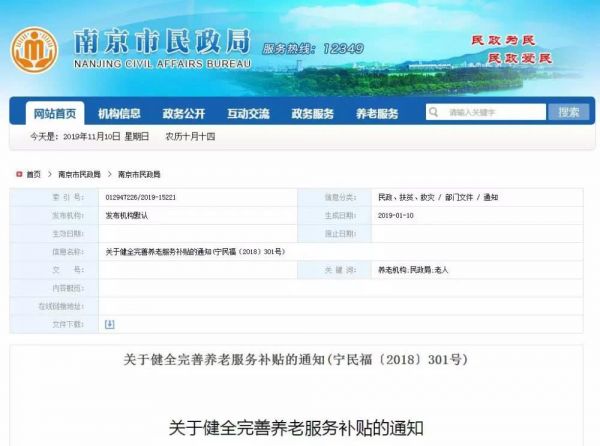
Task: Click the large article heading 关于健全完善养老服务补贴的通知
Action: [296, 429]
